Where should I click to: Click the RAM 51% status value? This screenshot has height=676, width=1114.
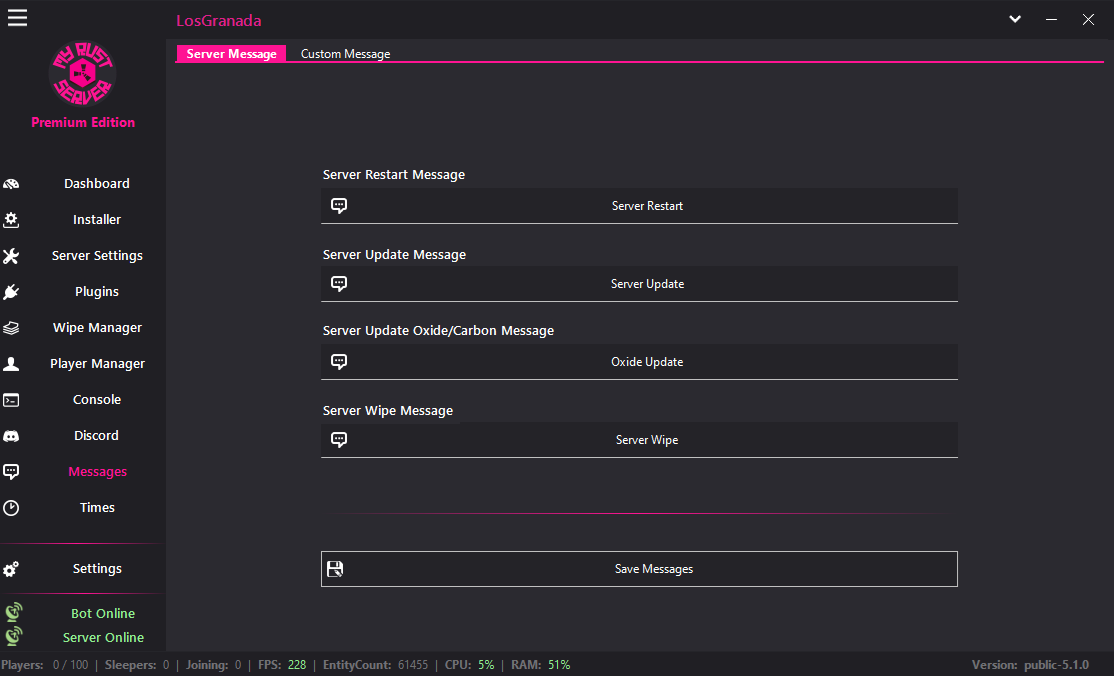tap(559, 665)
